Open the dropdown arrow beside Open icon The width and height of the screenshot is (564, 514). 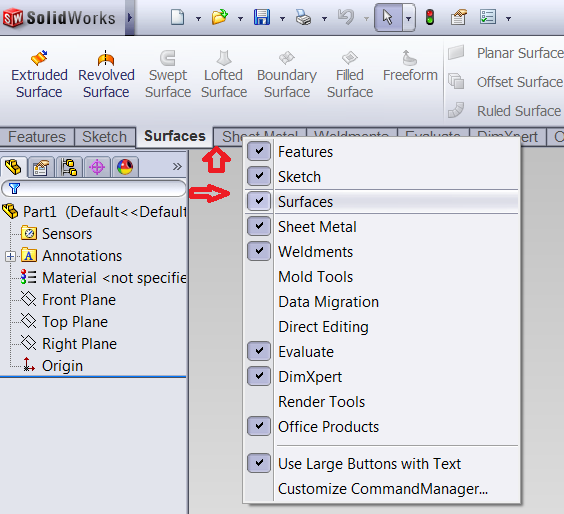click(x=240, y=18)
